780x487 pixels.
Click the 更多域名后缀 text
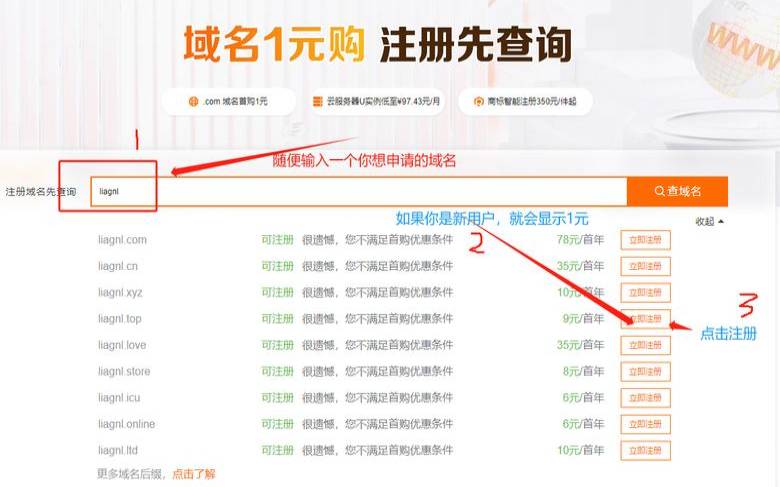tap(130, 474)
